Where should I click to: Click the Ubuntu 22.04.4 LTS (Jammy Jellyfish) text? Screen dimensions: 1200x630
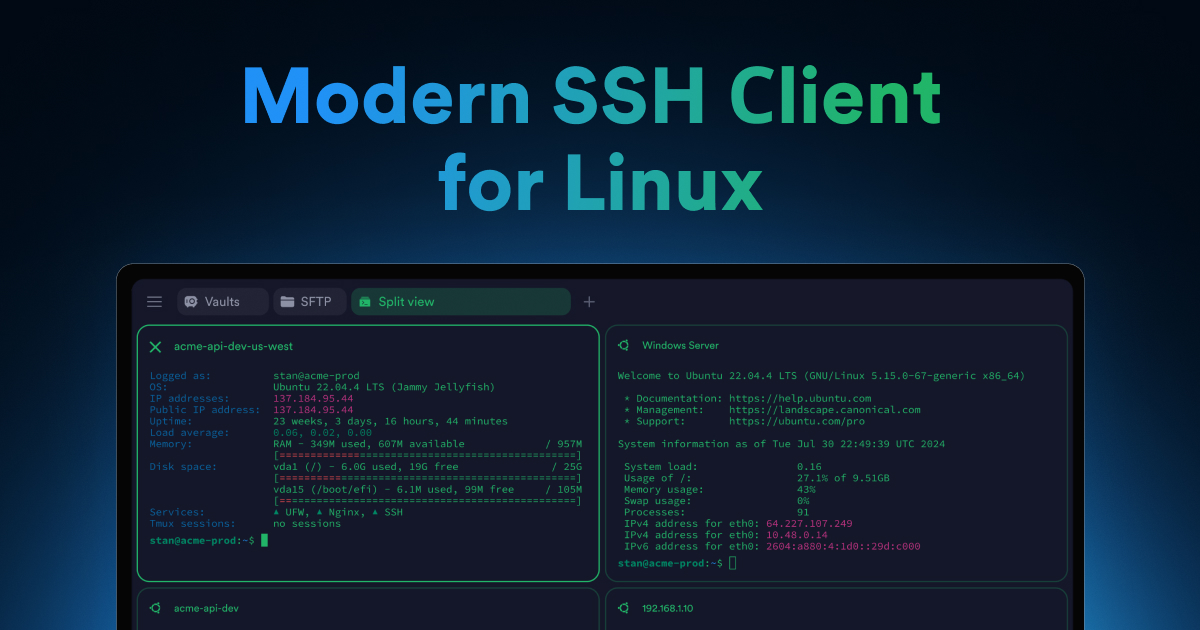pyautogui.click(x=384, y=387)
